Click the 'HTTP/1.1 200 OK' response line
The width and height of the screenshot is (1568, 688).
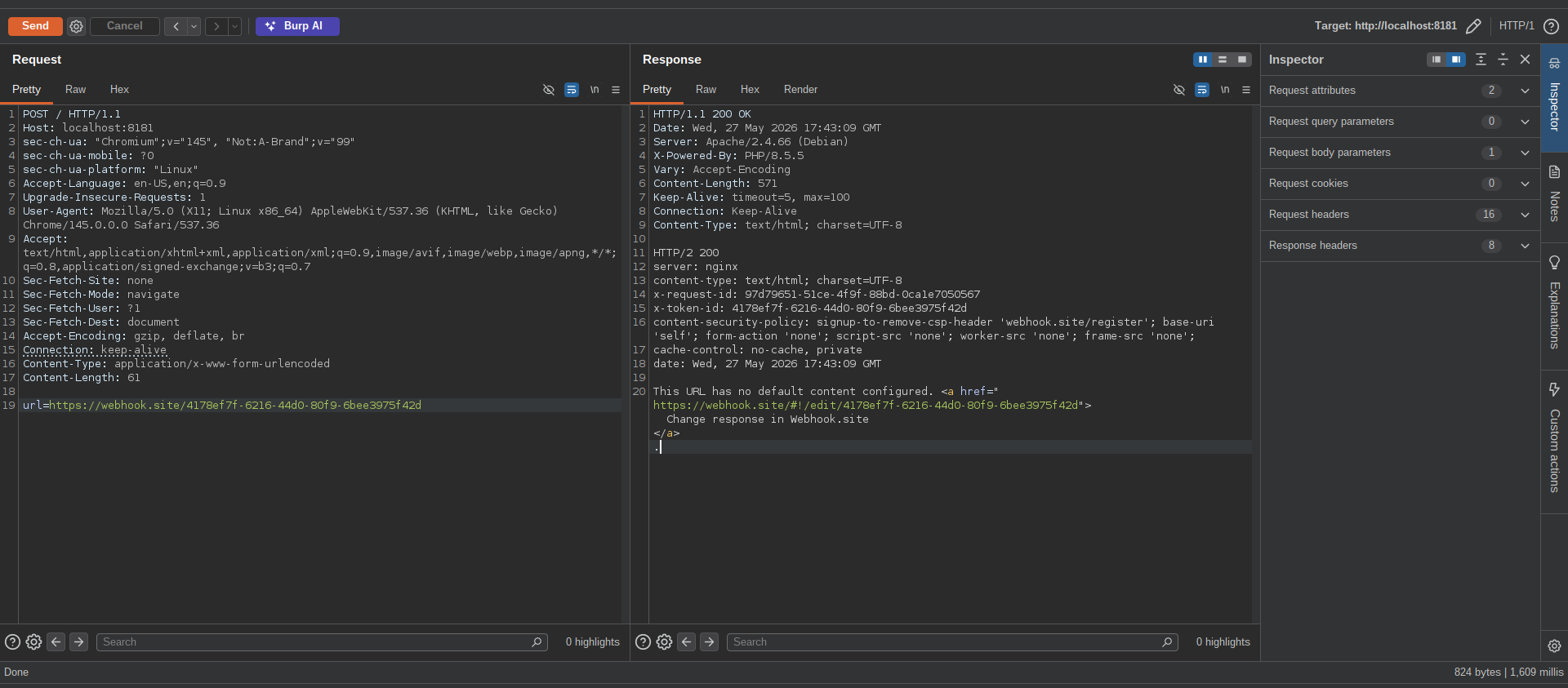(x=702, y=114)
